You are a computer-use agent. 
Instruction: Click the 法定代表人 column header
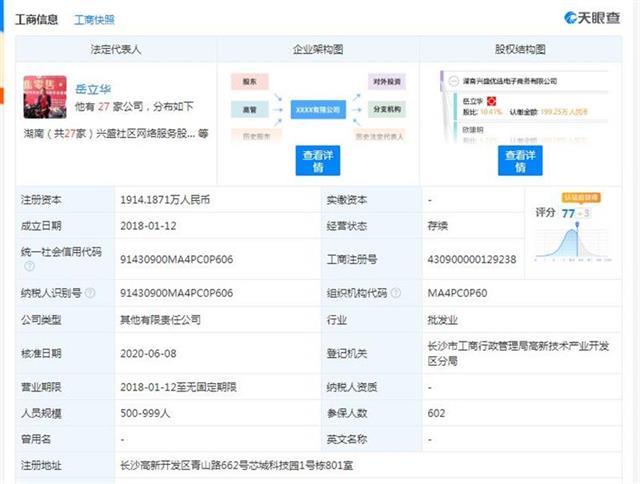coord(116,49)
